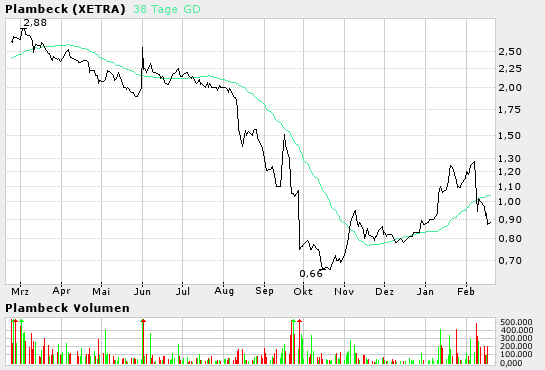Click the 500.000 volume axis value

pos(516,322)
